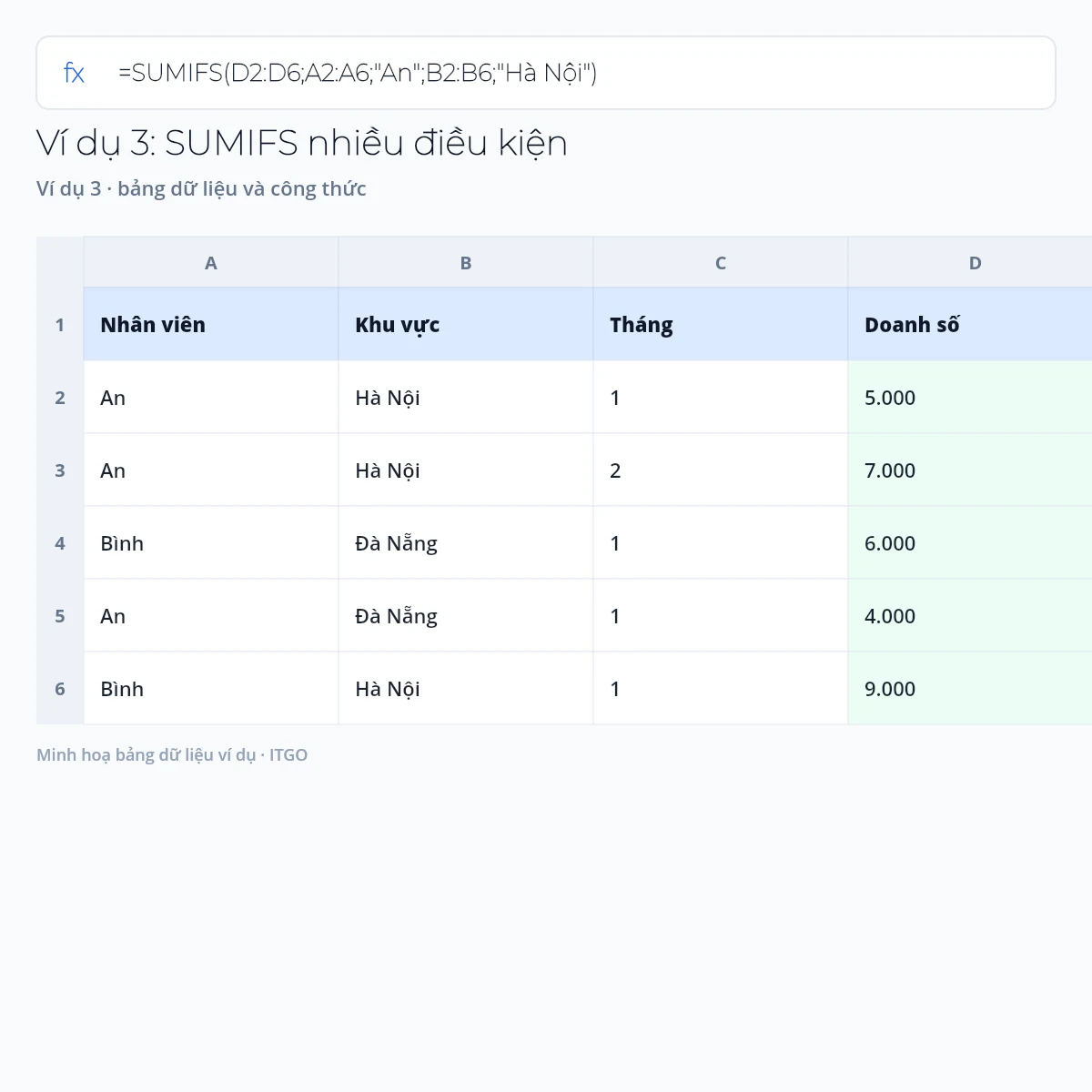Viewport: 1092px width, 1092px height.
Task: Select cell A5 containing 'An'
Action: pos(211,616)
